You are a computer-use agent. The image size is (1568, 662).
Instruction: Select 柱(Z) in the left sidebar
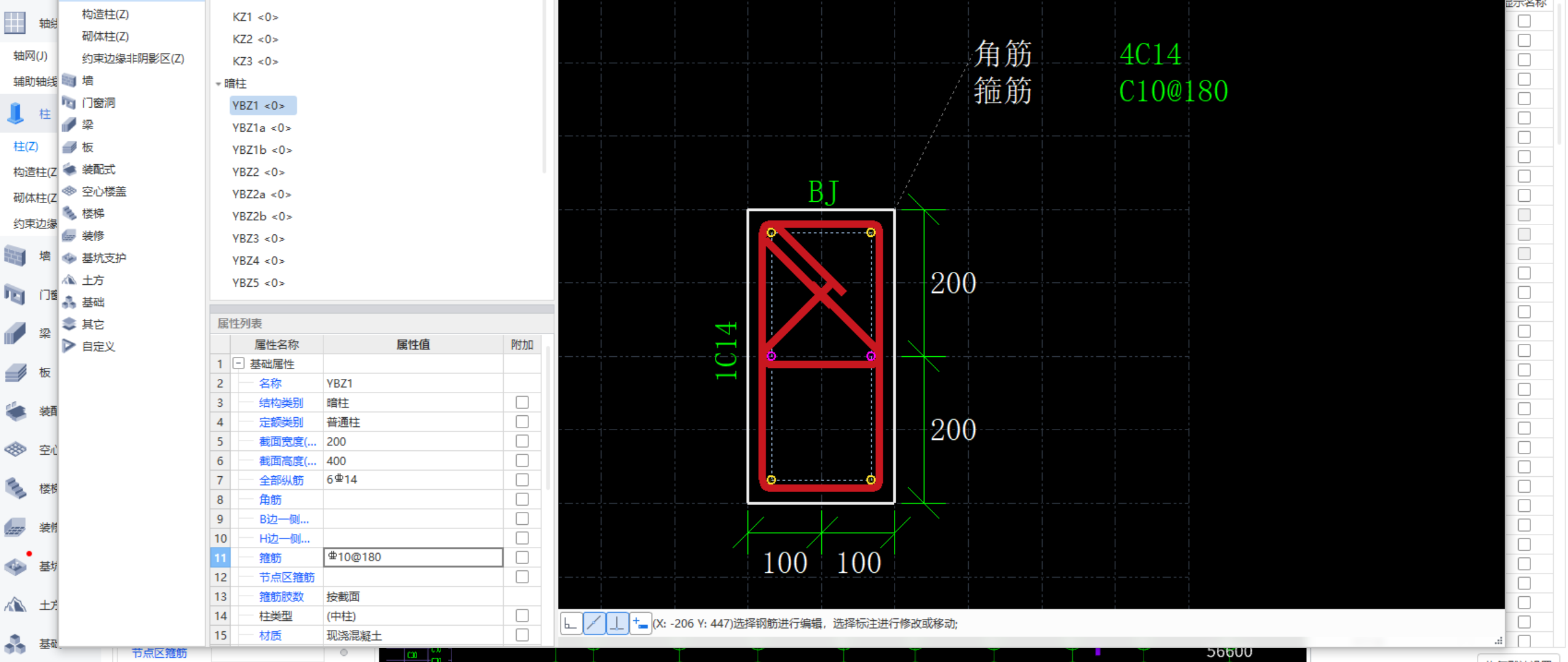26,146
